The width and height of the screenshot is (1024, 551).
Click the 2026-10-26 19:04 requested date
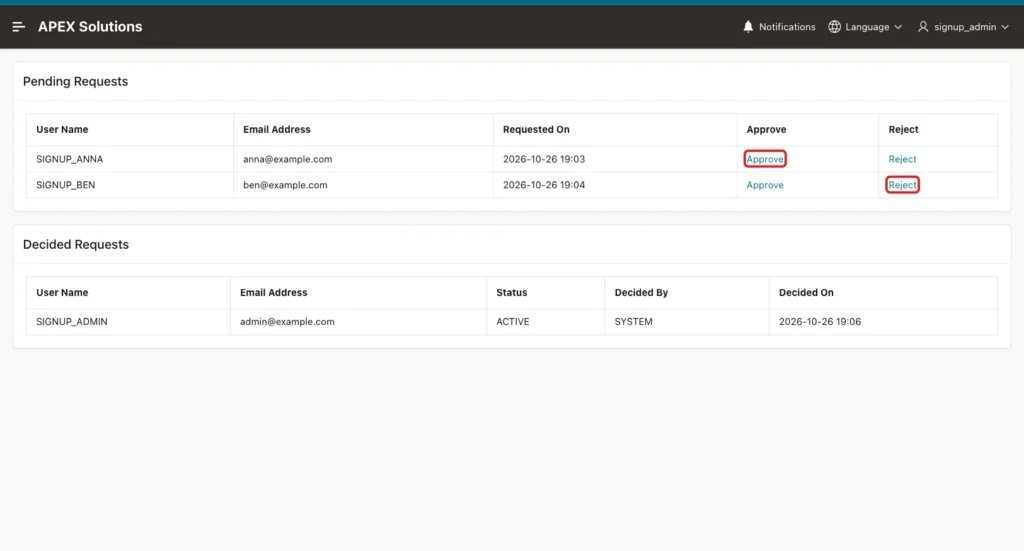tap(543, 185)
